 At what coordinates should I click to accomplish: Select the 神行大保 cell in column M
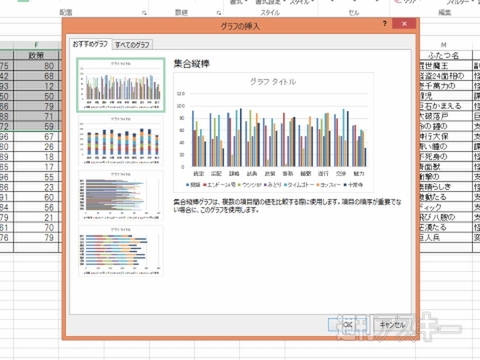(446, 136)
